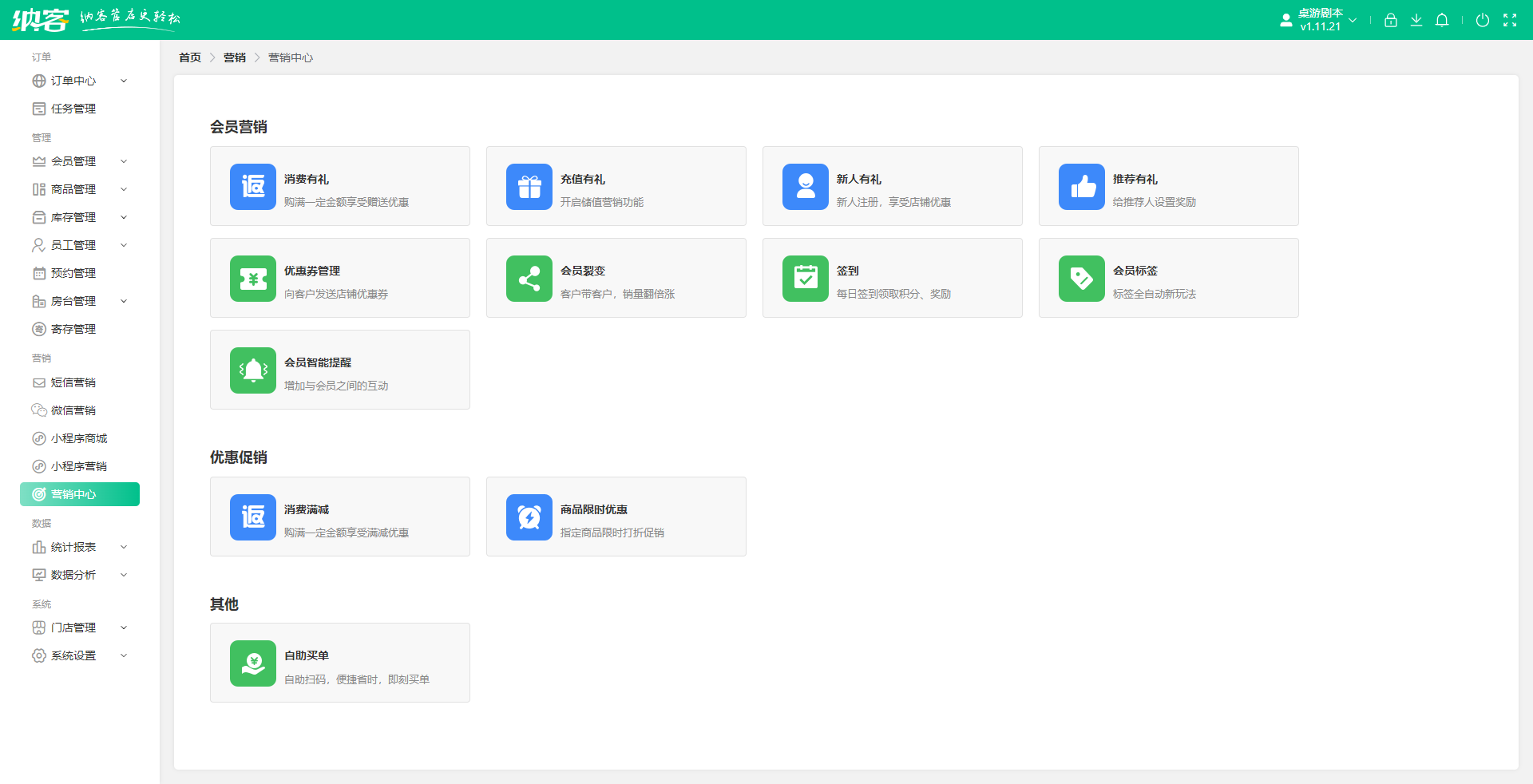This screenshot has width=1533, height=784.
Task: Open the 自助买单 card
Action: pos(339,663)
